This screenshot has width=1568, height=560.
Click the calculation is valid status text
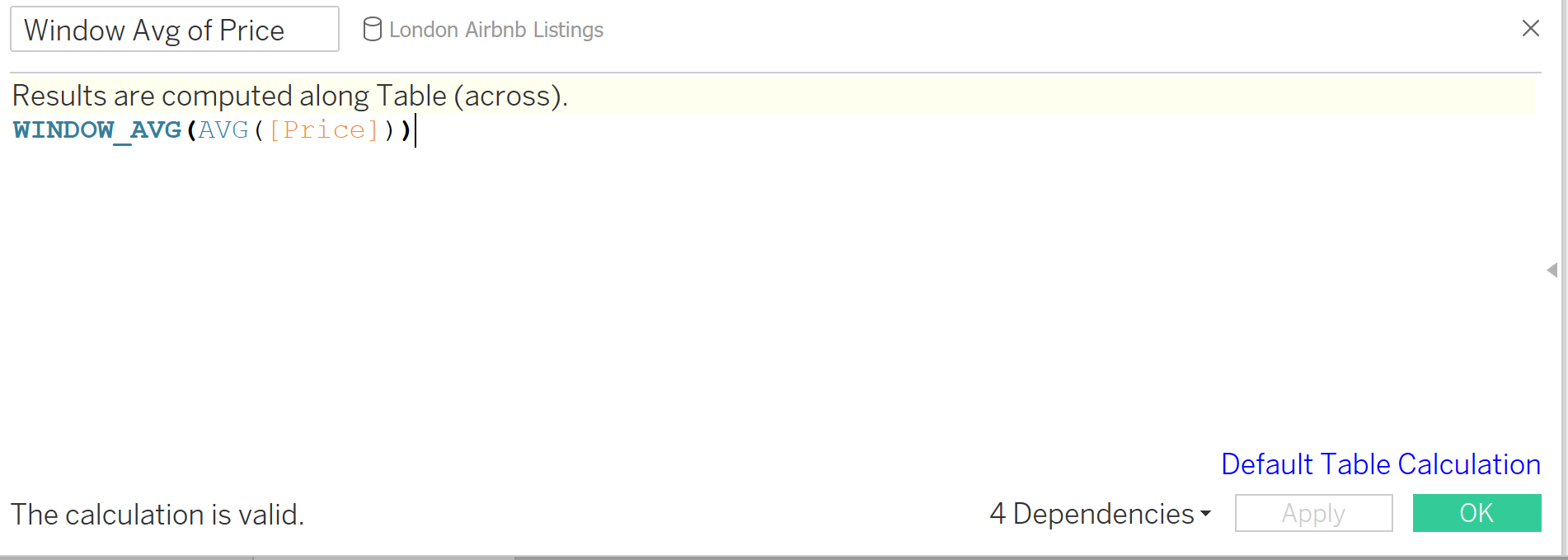pyautogui.click(x=157, y=515)
